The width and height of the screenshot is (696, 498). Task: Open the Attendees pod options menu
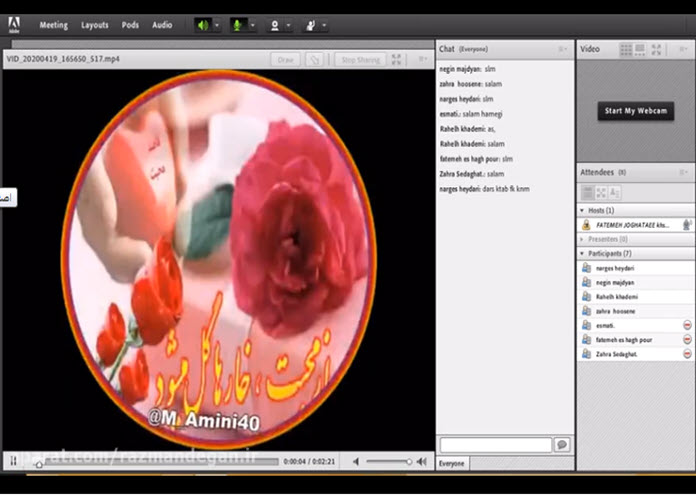[683, 172]
